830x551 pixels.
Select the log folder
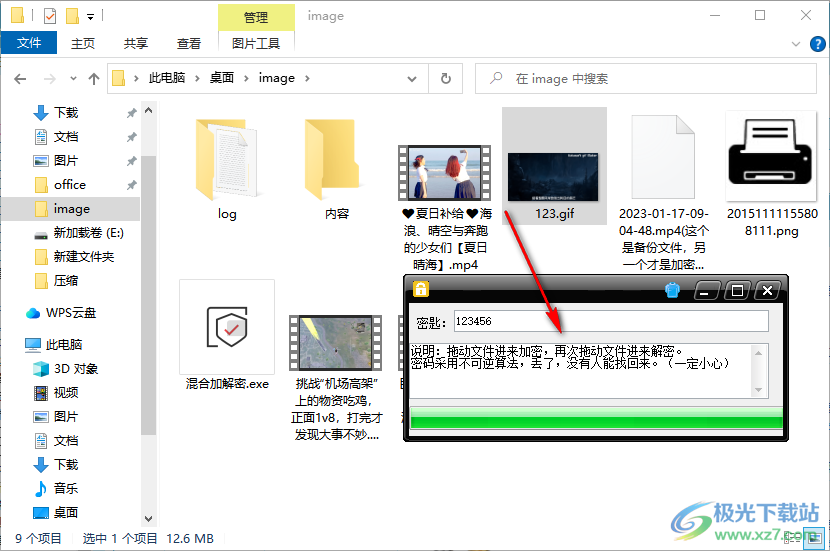(227, 169)
